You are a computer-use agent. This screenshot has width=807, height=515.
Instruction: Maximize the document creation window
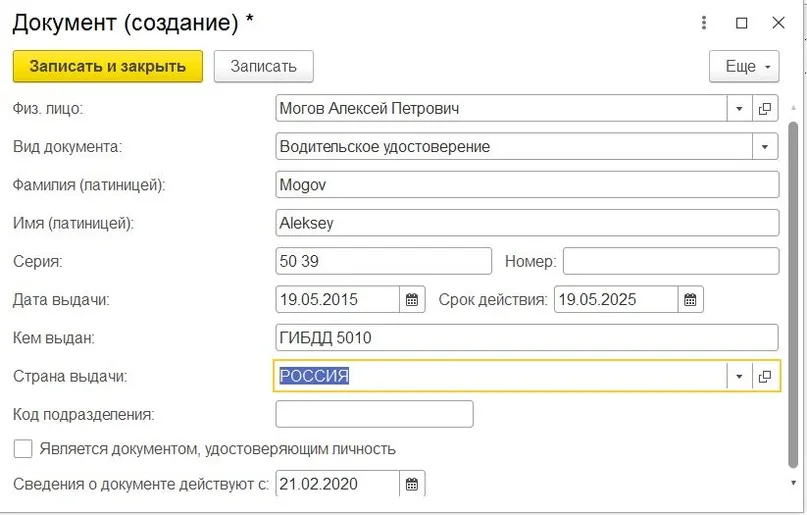point(742,23)
